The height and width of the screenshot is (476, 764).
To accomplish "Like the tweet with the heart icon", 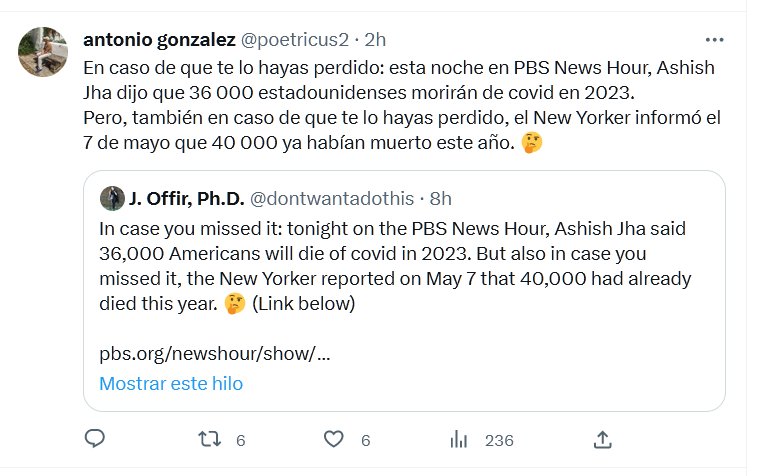I will click(x=334, y=439).
